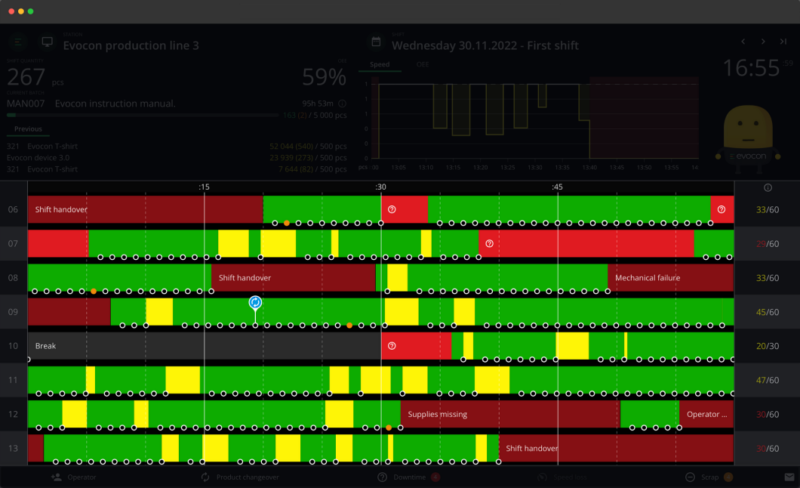Switch to the Speed tab

[380, 65]
